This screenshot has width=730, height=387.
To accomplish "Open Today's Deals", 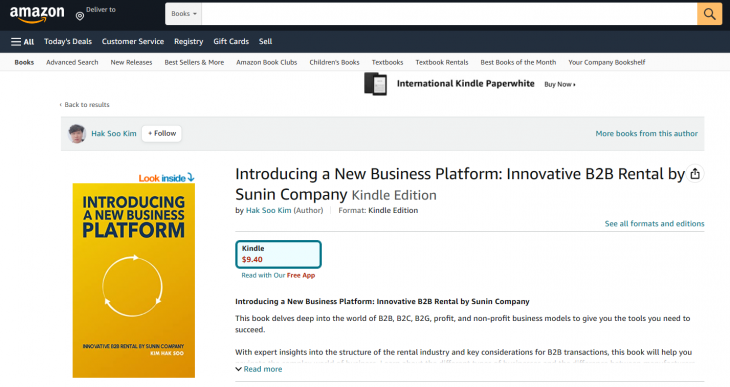I will (68, 41).
